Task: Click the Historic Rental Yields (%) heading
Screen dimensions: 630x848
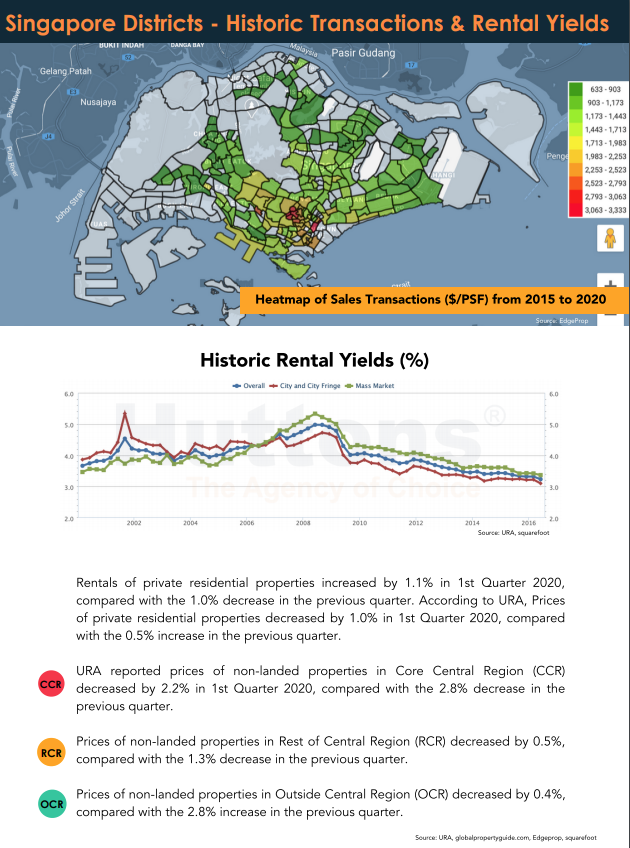Action: (x=314, y=360)
